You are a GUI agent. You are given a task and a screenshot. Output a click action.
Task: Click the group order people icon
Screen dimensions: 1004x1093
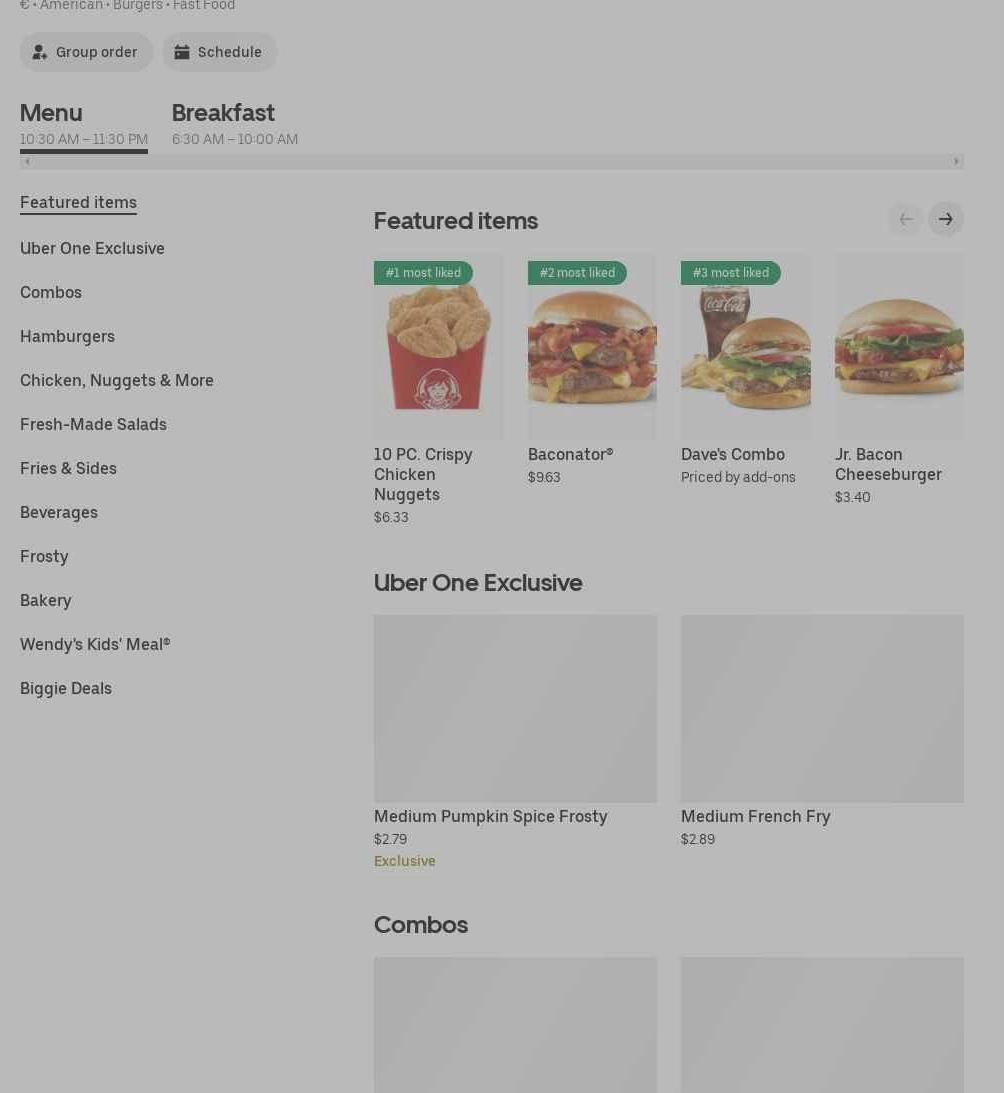40,52
